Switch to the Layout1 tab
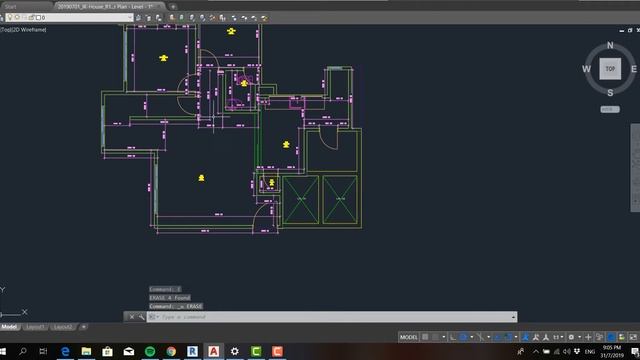 click(35, 327)
